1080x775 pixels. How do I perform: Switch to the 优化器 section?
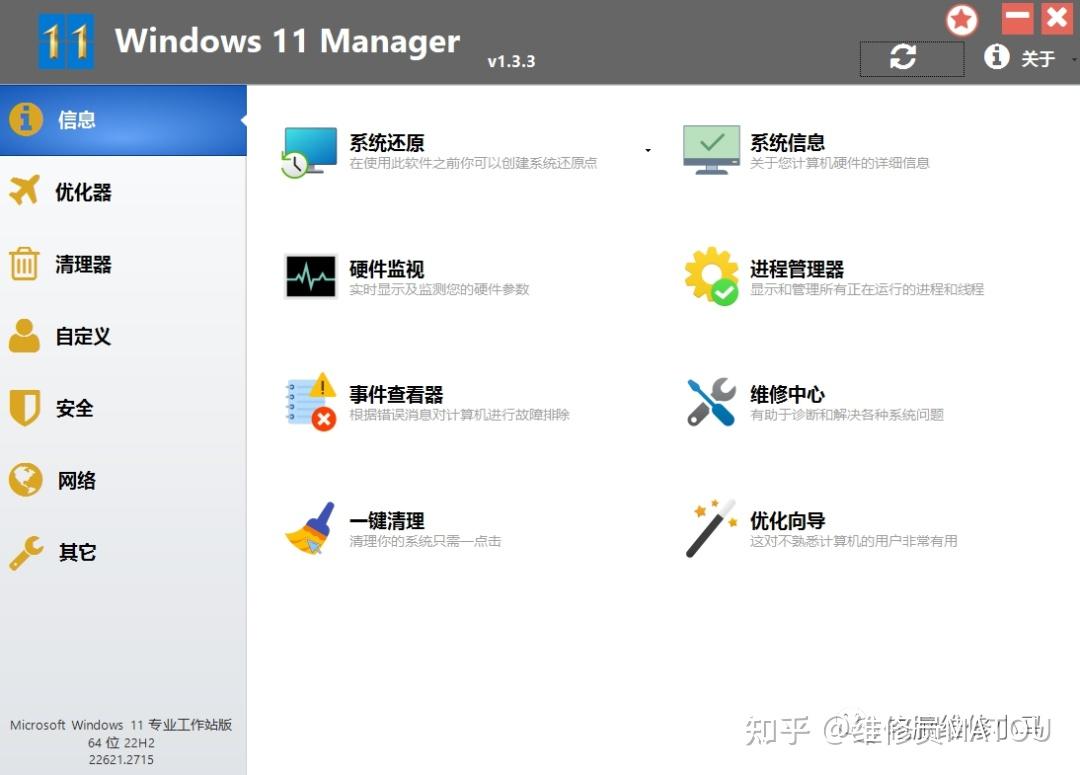click(82, 192)
